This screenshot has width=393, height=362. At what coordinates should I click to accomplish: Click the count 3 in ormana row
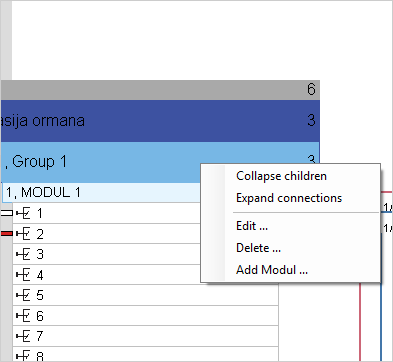(311, 120)
